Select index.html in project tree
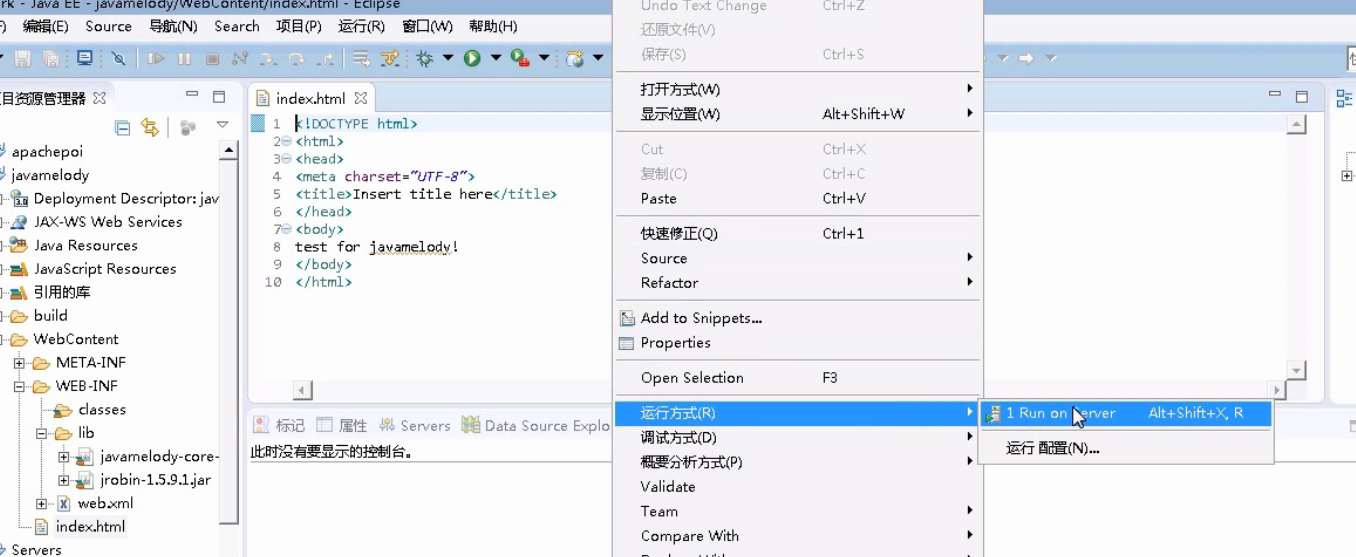The image size is (1356, 557). (90, 526)
